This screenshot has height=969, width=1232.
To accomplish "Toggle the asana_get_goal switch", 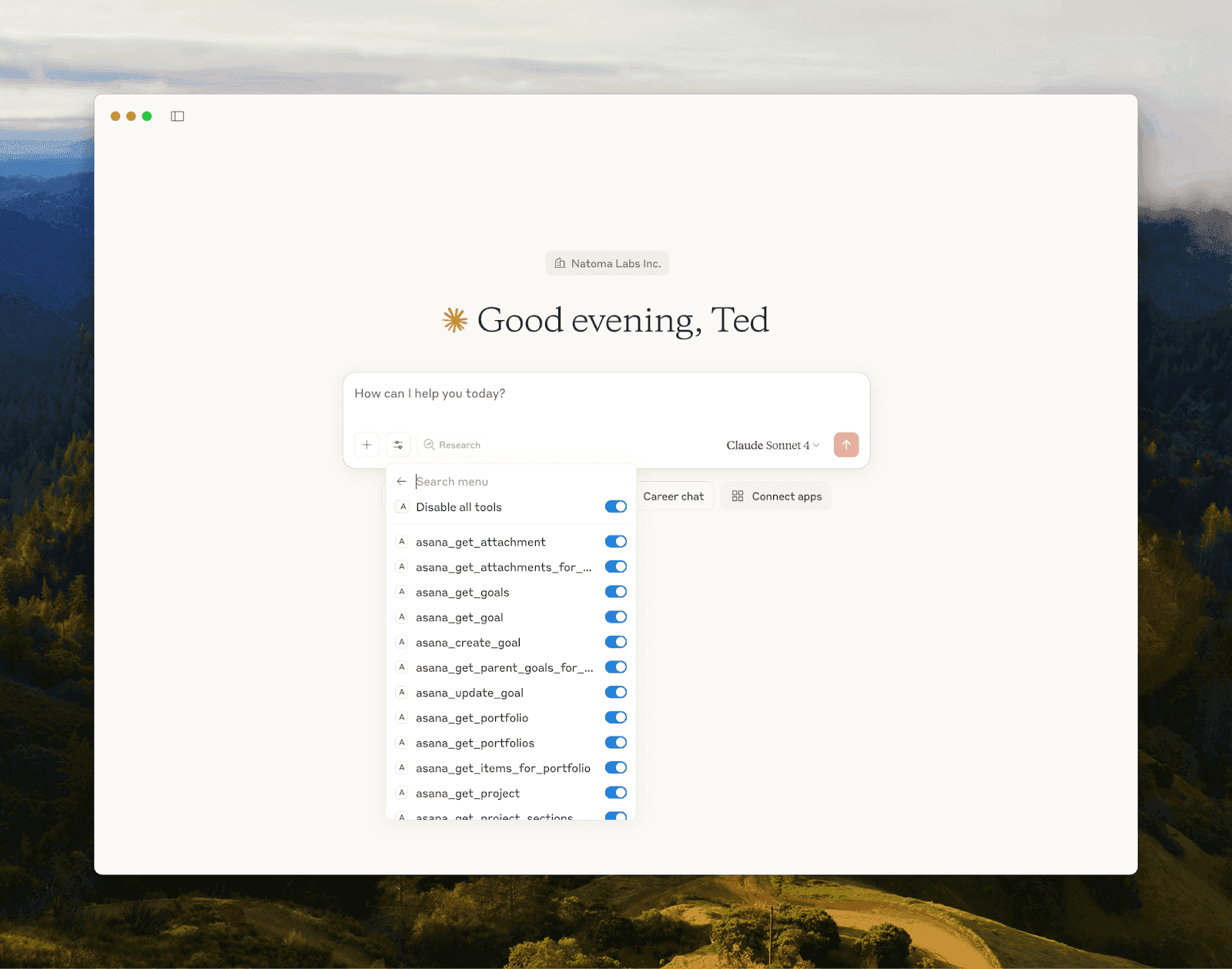I will (x=616, y=617).
